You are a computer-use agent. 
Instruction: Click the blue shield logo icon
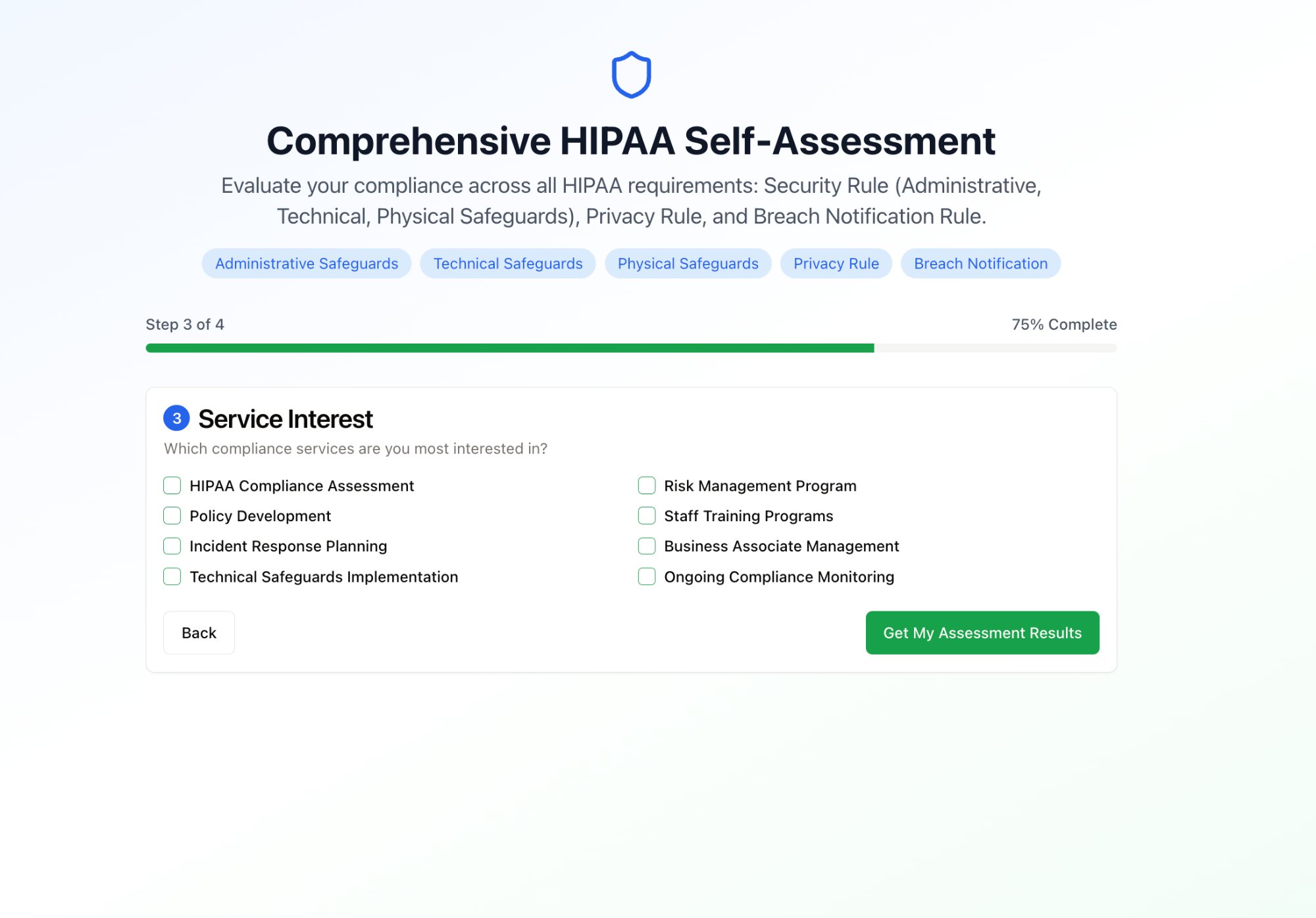pos(631,74)
